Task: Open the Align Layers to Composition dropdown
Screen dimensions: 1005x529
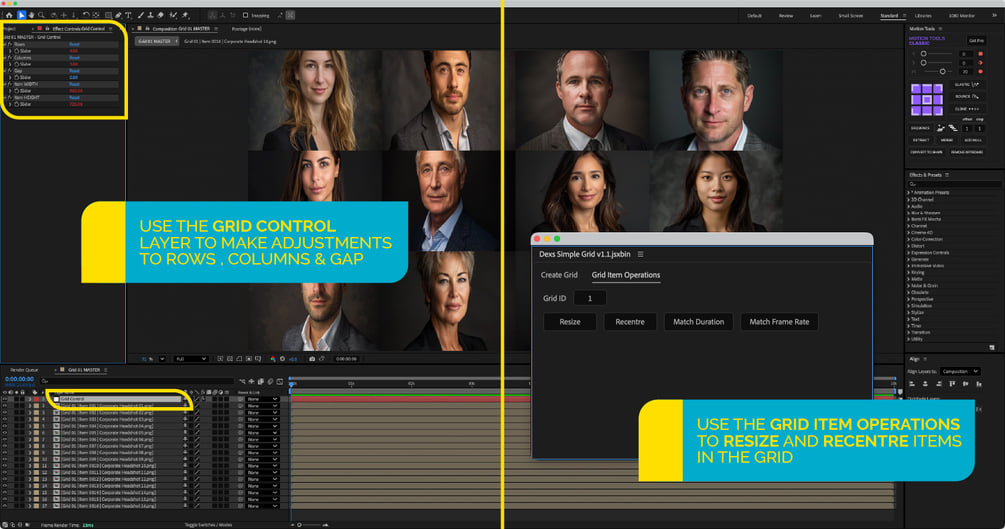Action: coord(960,371)
